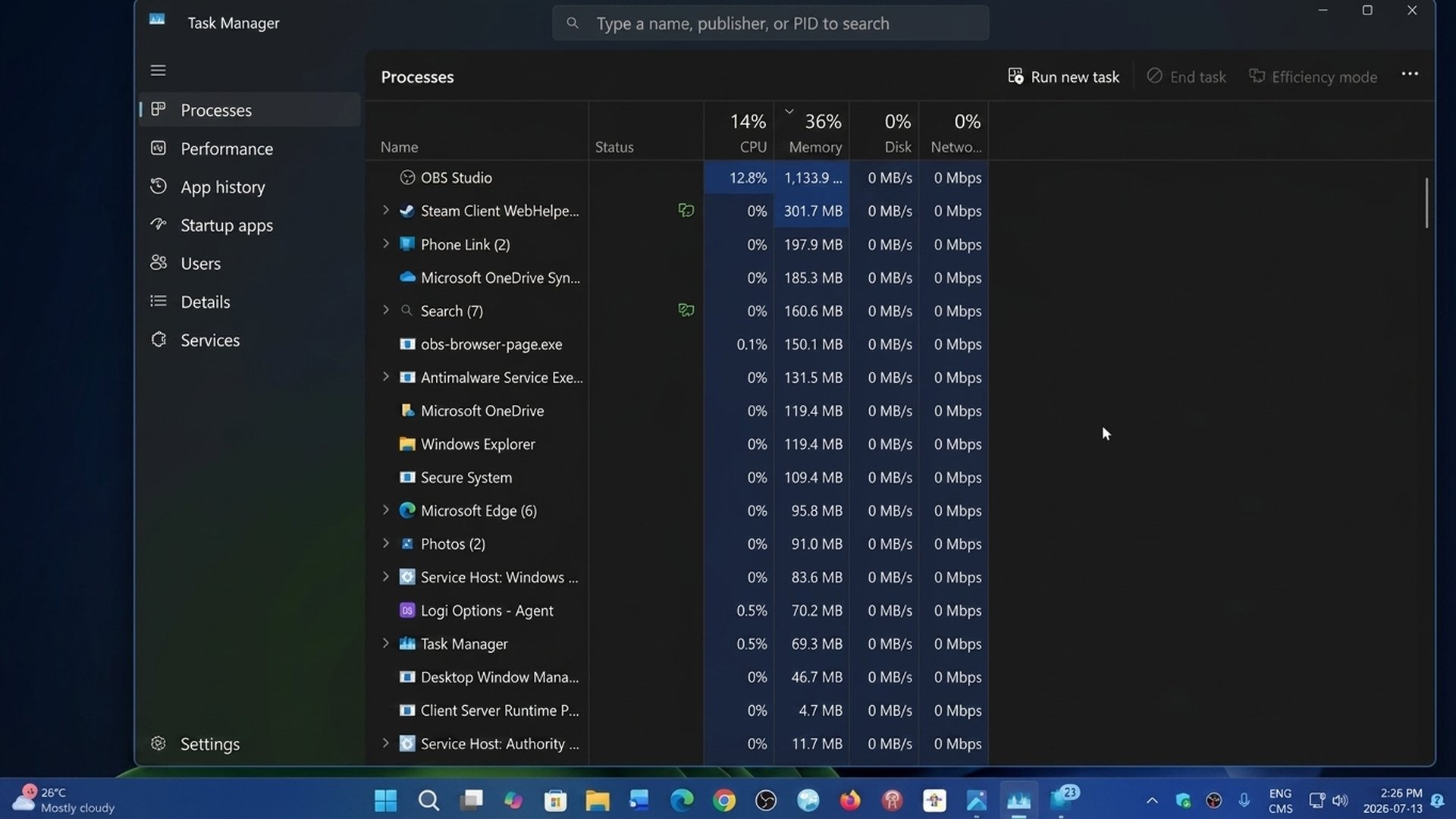Image resolution: width=1456 pixels, height=819 pixels.
Task: Open the weather widget showing 26°C
Action: click(64, 800)
